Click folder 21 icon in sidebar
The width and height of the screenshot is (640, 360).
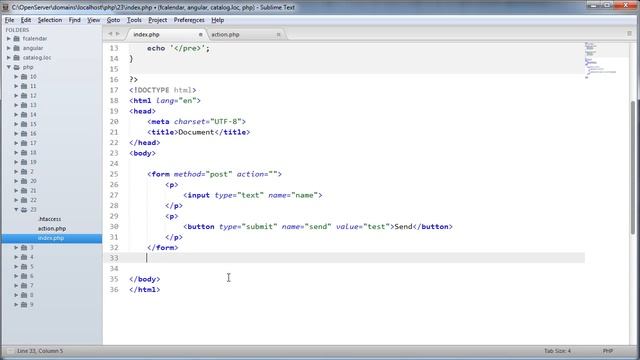tap(24, 191)
